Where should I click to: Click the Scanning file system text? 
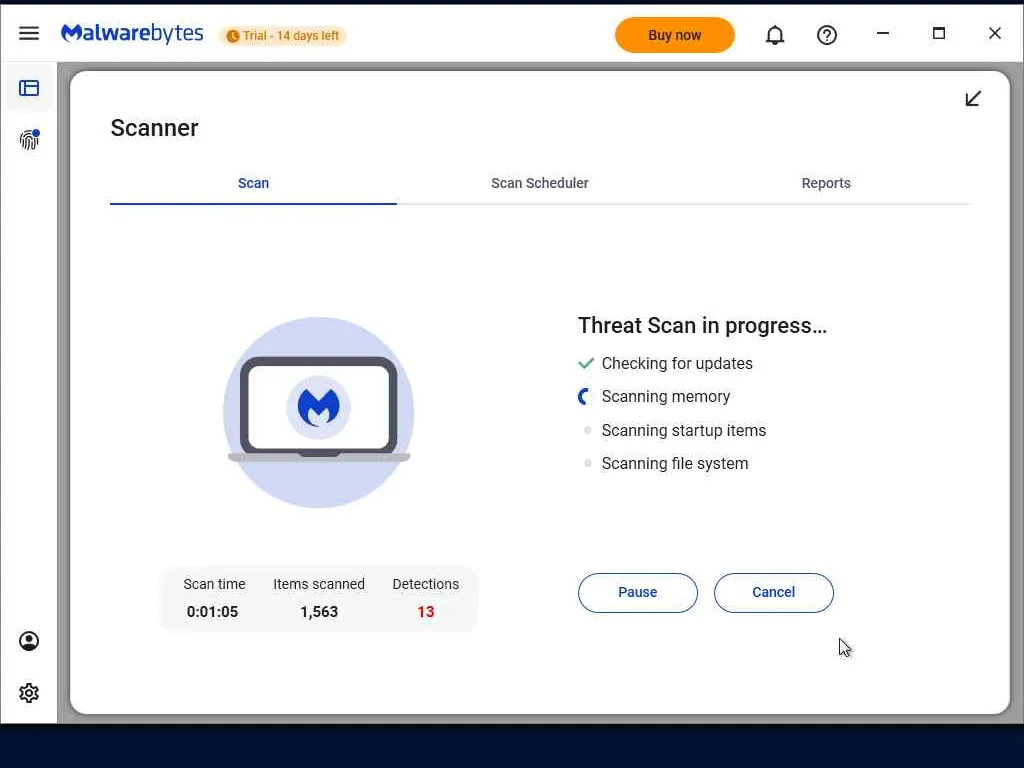(675, 464)
